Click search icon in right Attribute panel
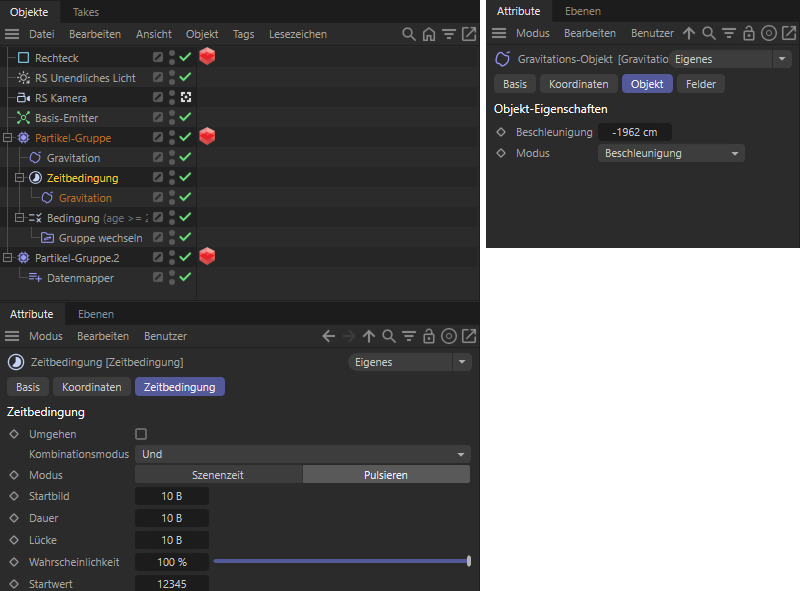This screenshot has height=591, width=800. click(x=709, y=33)
